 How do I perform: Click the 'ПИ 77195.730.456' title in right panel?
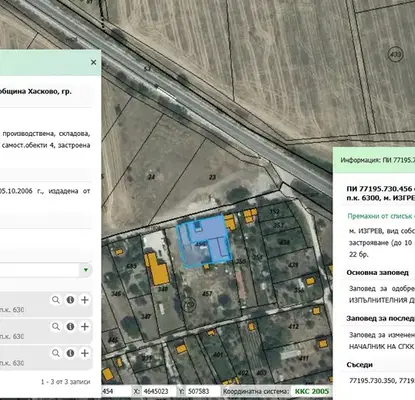click(380, 189)
